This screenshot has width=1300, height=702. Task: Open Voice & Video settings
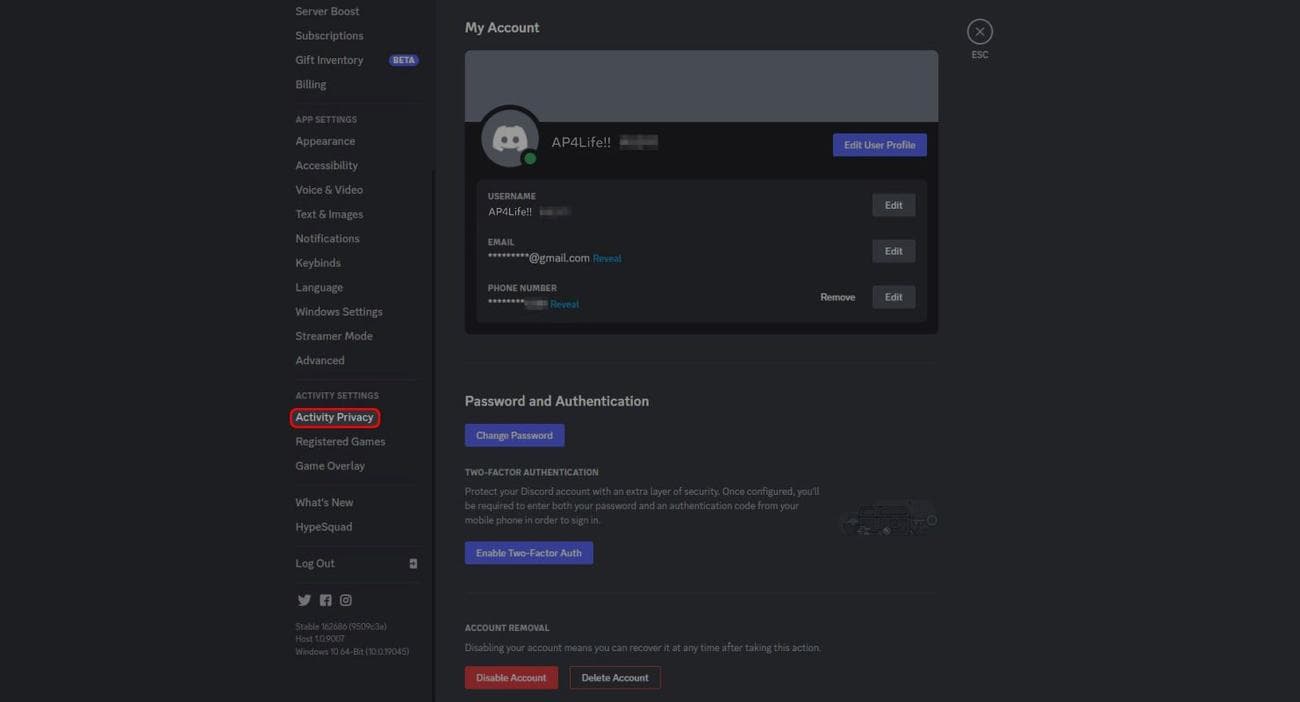[329, 190]
